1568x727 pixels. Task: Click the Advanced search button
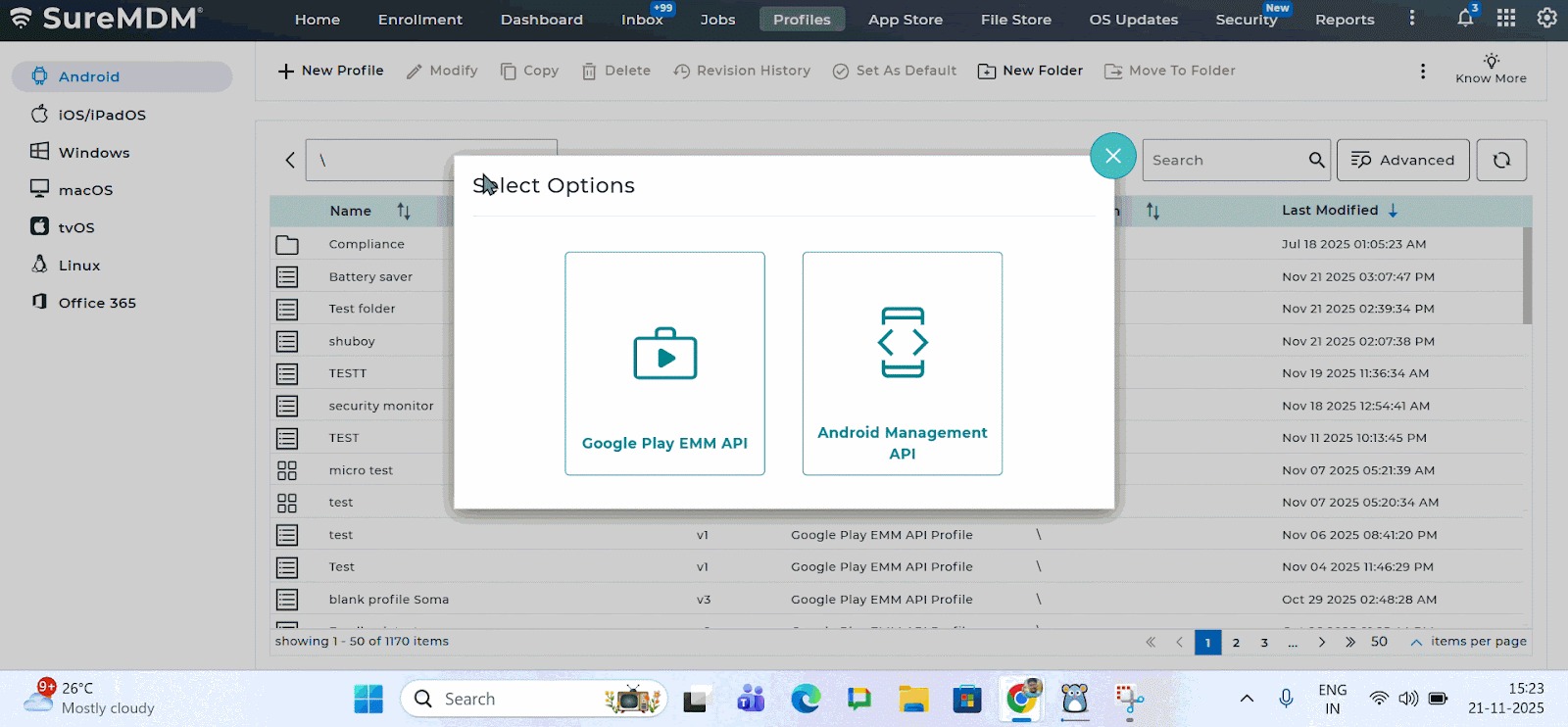[x=1402, y=161]
